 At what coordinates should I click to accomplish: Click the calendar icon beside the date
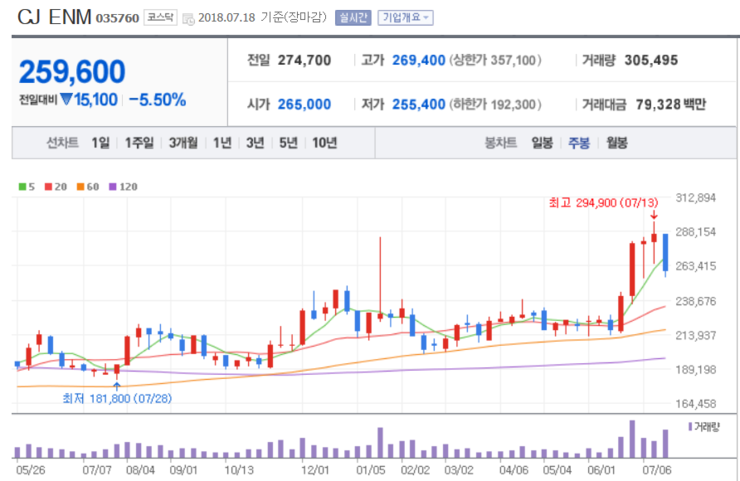tap(188, 19)
